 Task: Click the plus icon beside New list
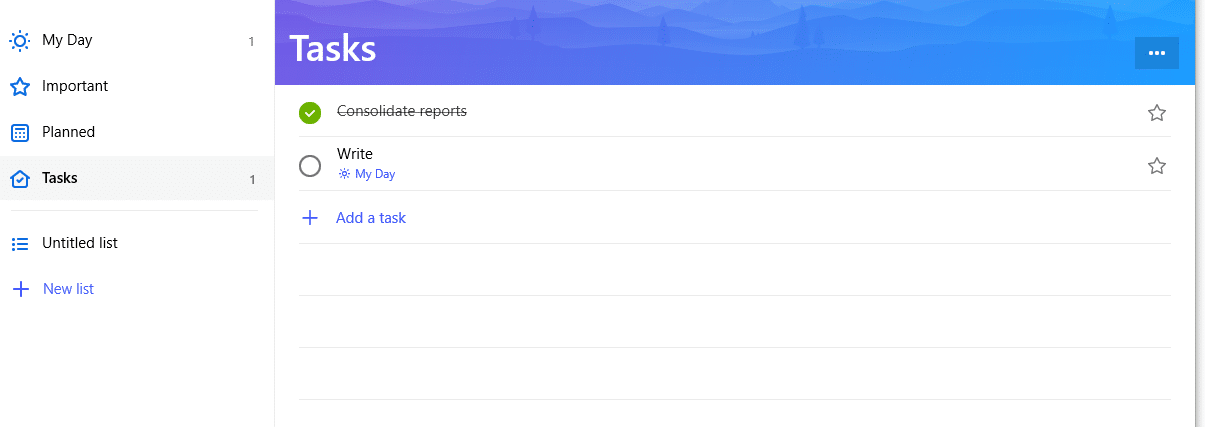click(20, 289)
